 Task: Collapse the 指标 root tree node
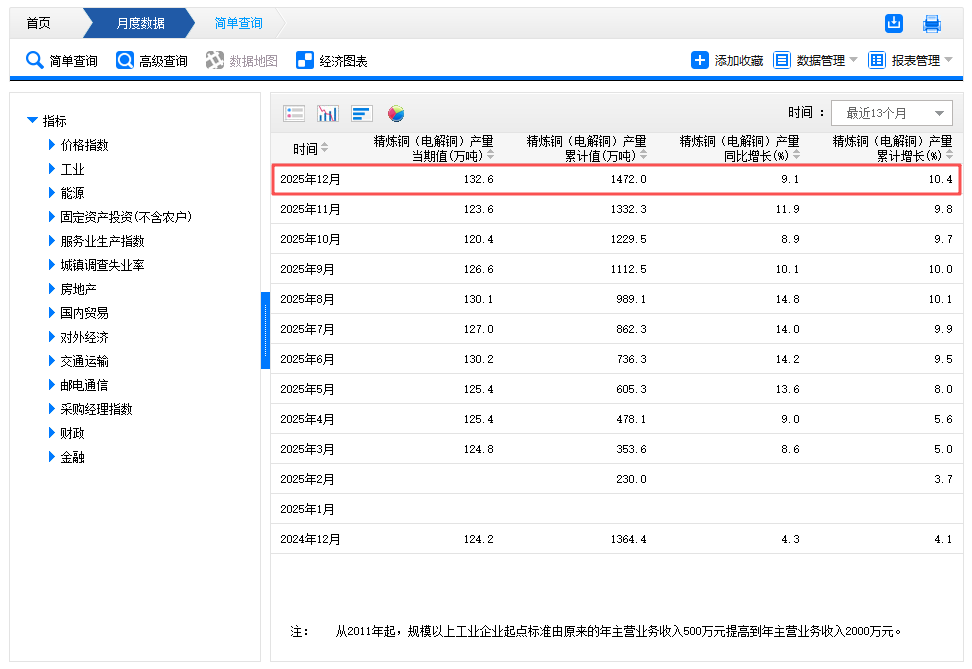click(x=33, y=121)
